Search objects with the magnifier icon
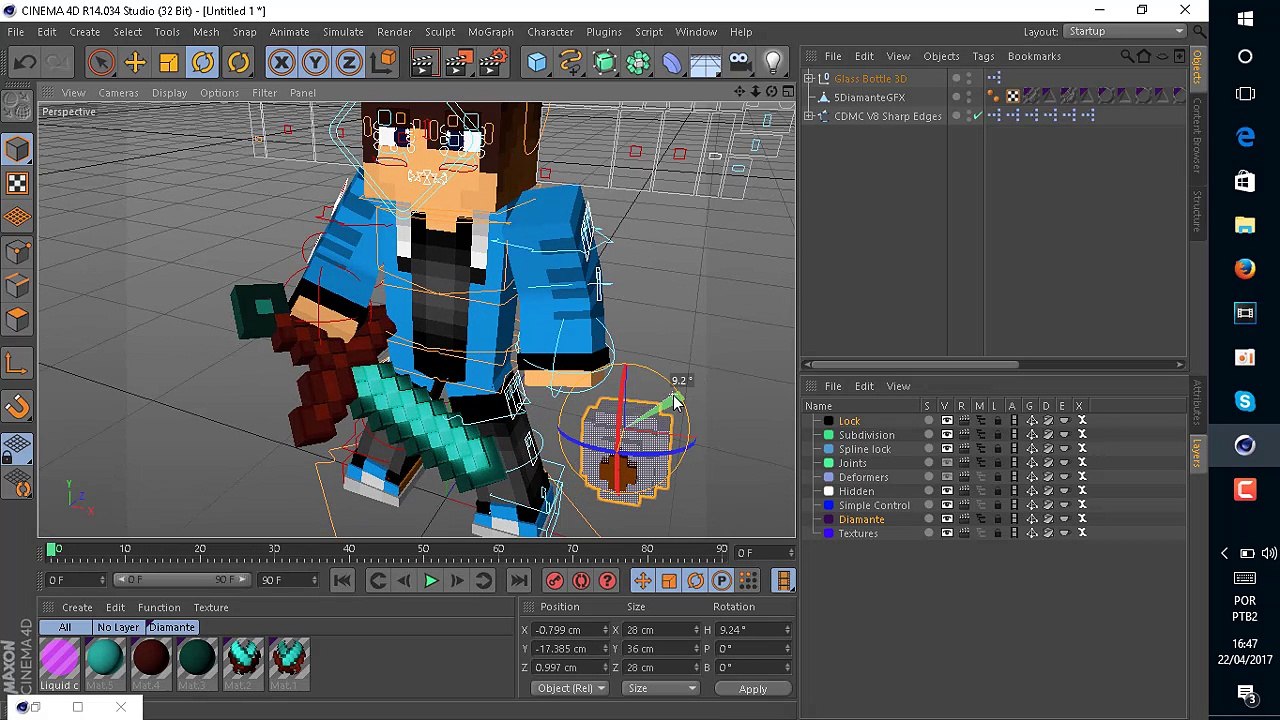 (1127, 57)
